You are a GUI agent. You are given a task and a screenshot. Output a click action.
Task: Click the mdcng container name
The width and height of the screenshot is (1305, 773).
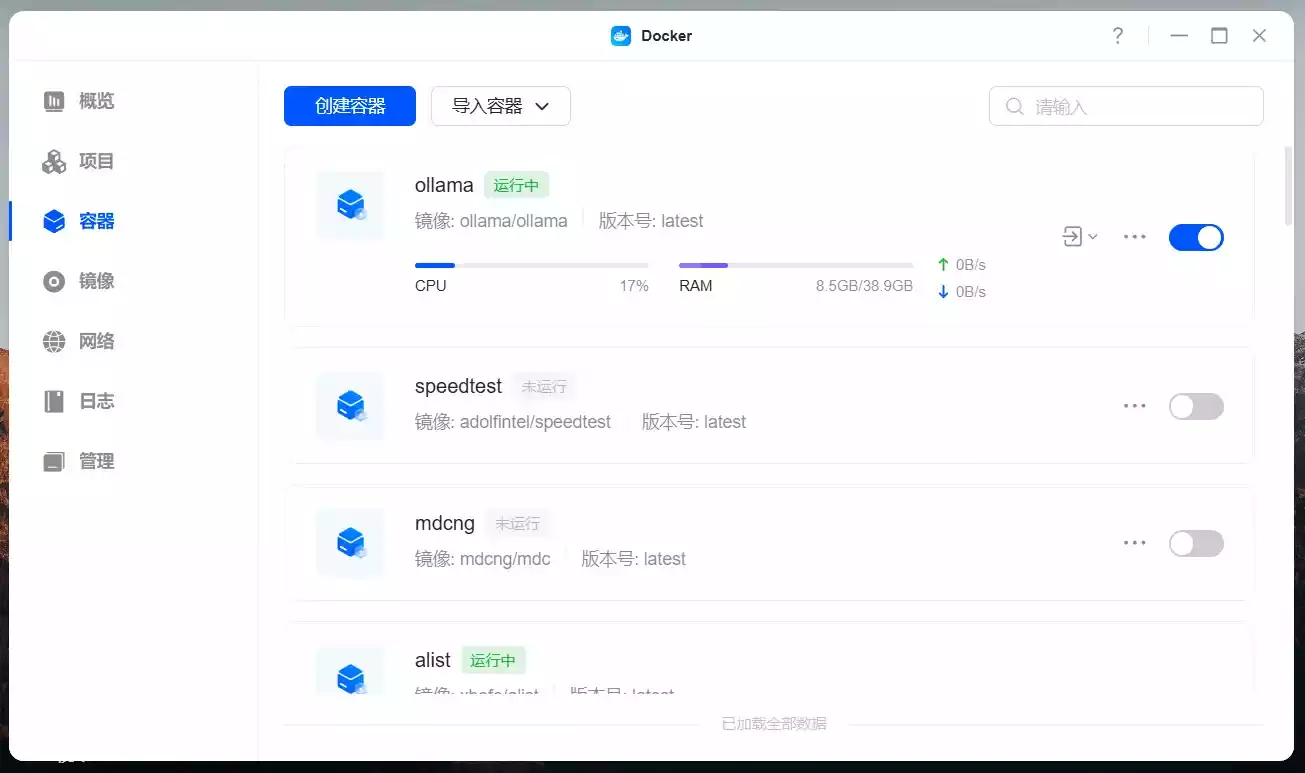click(445, 523)
